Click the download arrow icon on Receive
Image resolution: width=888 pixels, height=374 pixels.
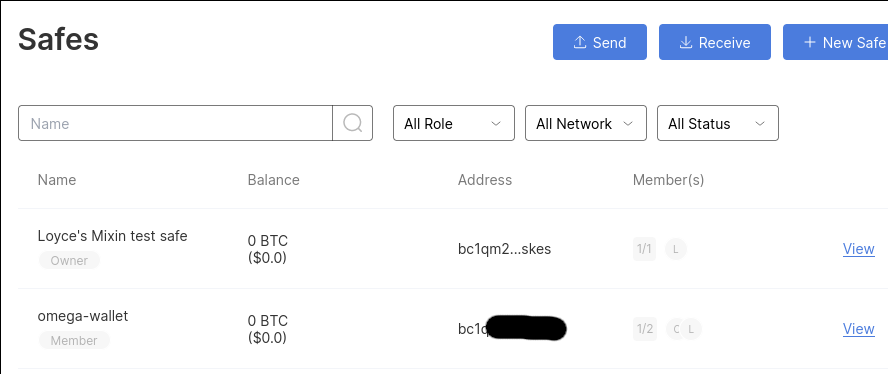click(x=686, y=42)
